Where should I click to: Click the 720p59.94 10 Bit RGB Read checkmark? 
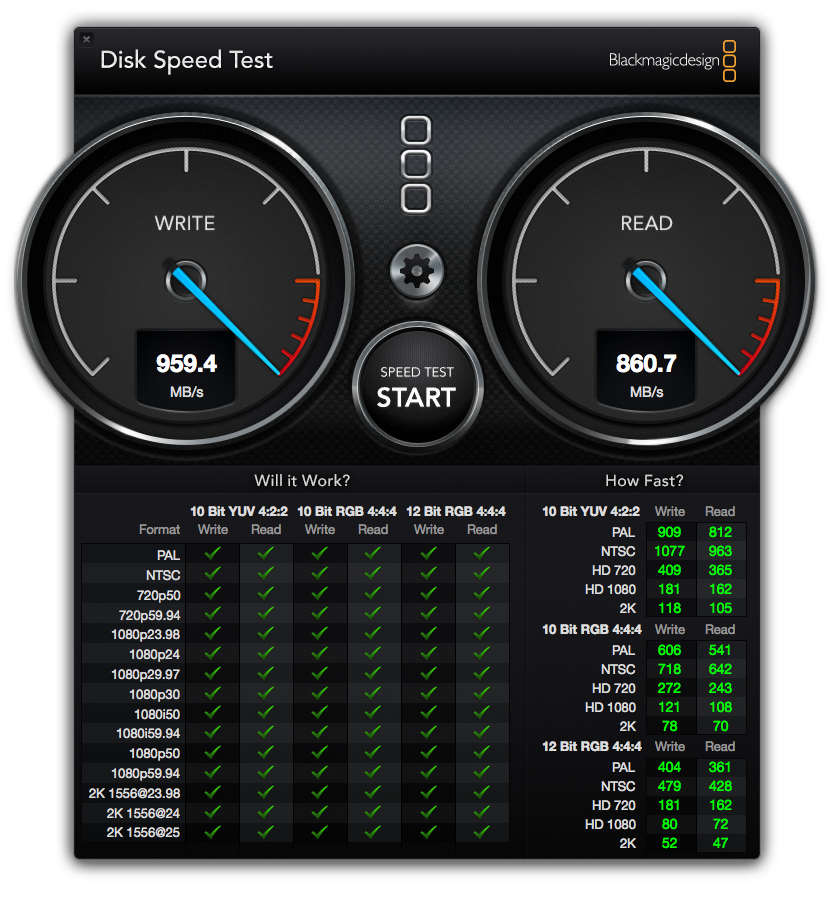point(373,613)
